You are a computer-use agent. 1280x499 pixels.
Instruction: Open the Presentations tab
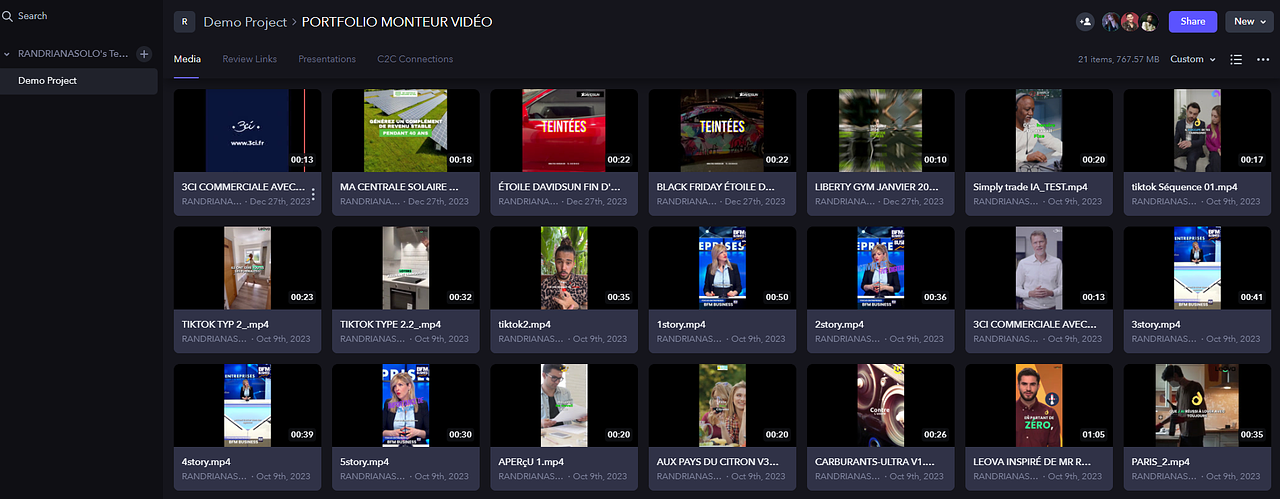point(327,59)
